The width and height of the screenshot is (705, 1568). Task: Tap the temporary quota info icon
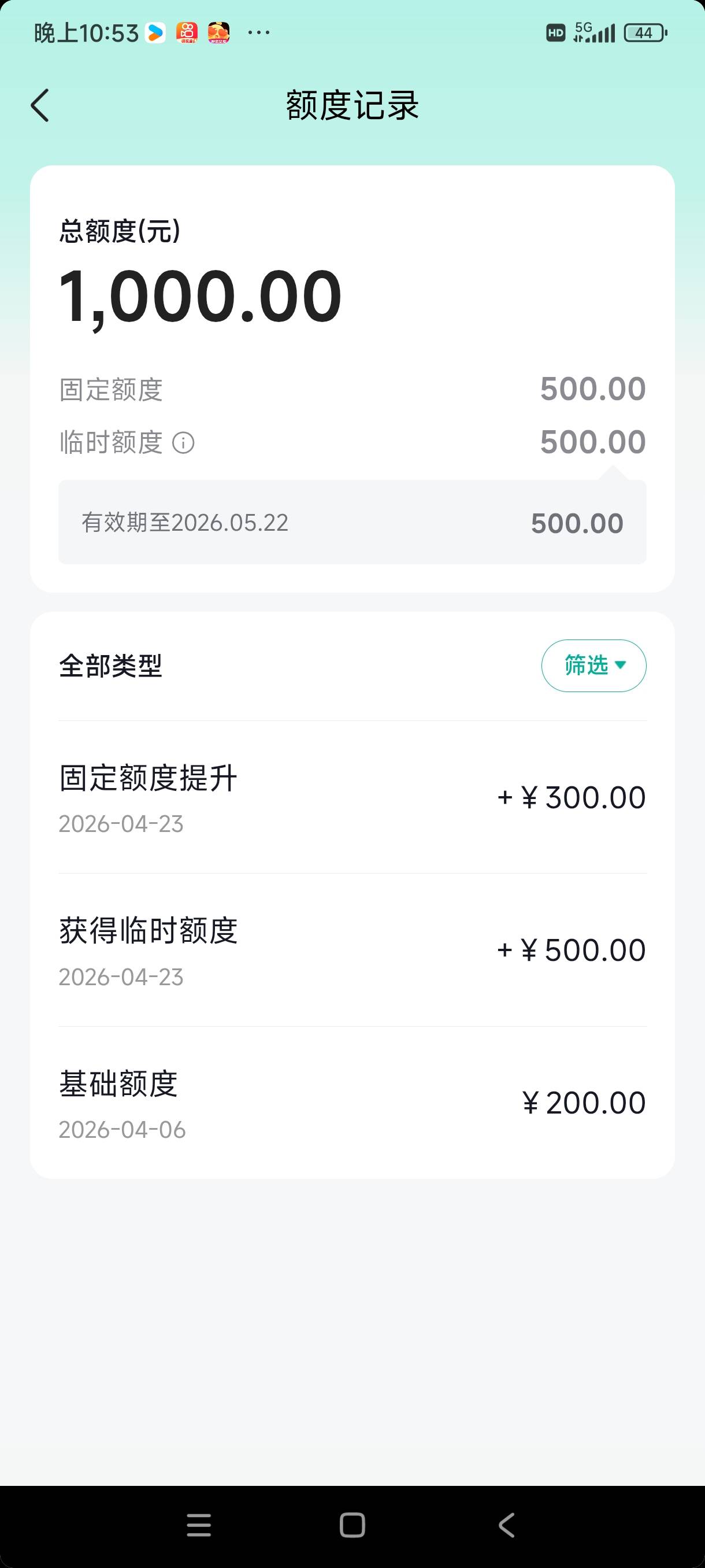[x=183, y=442]
